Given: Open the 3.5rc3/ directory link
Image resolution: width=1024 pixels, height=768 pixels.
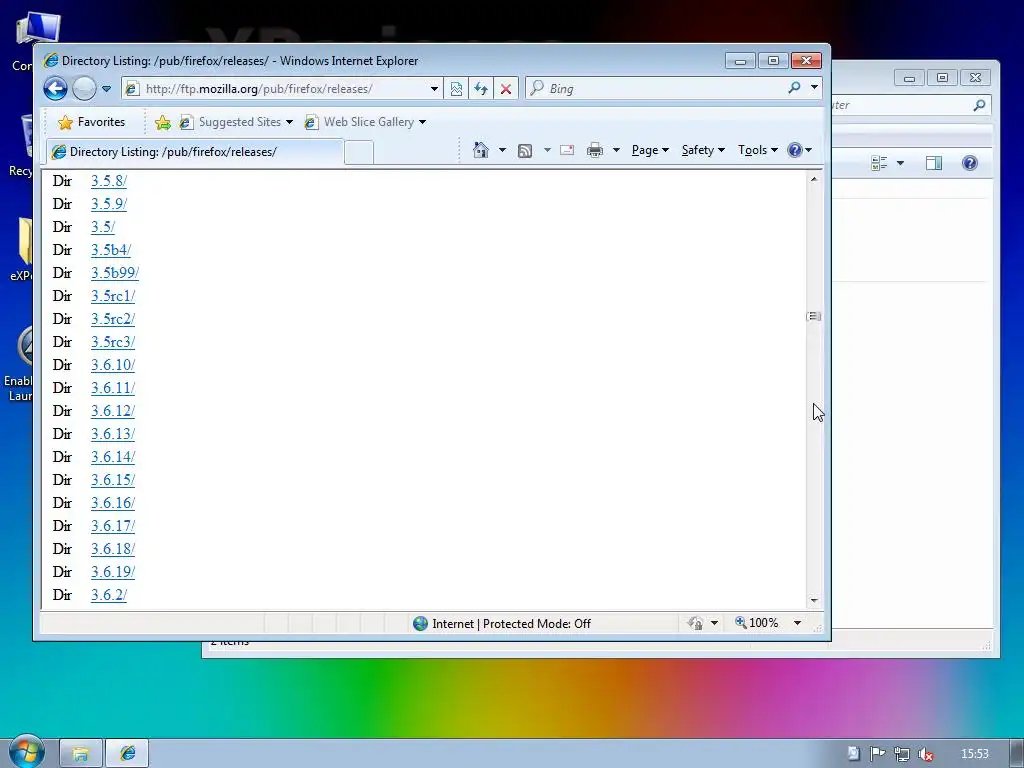Looking at the screenshot, I should pos(112,342).
